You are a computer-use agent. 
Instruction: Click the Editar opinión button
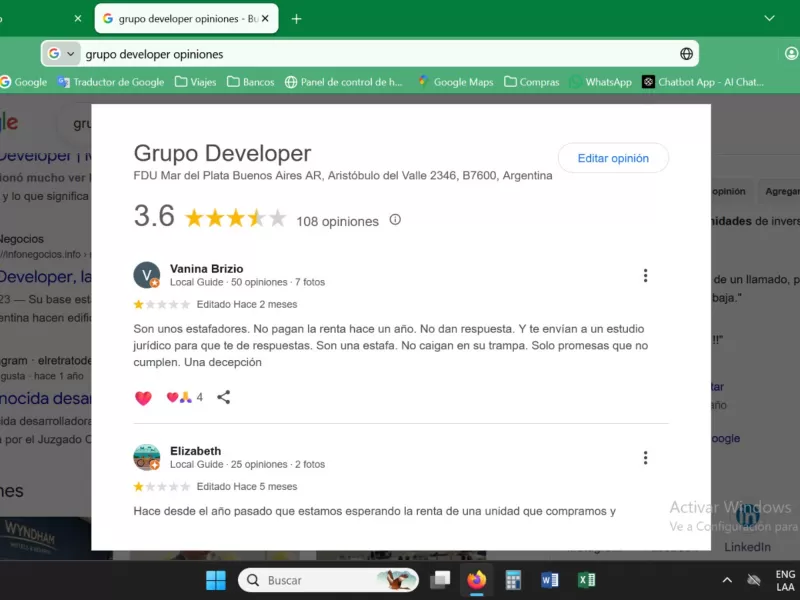[613, 158]
